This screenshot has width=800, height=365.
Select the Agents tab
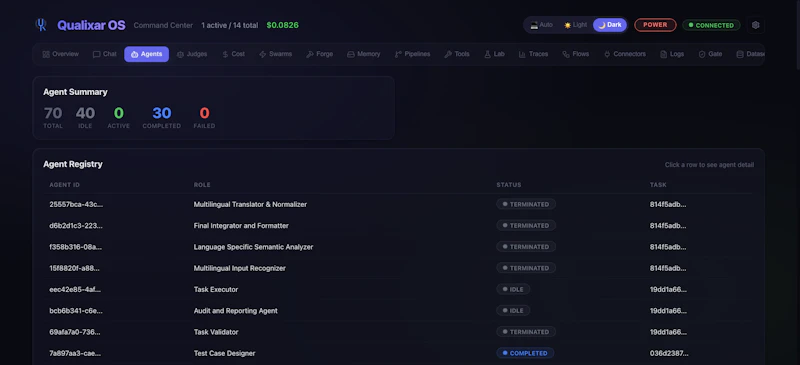(x=146, y=54)
